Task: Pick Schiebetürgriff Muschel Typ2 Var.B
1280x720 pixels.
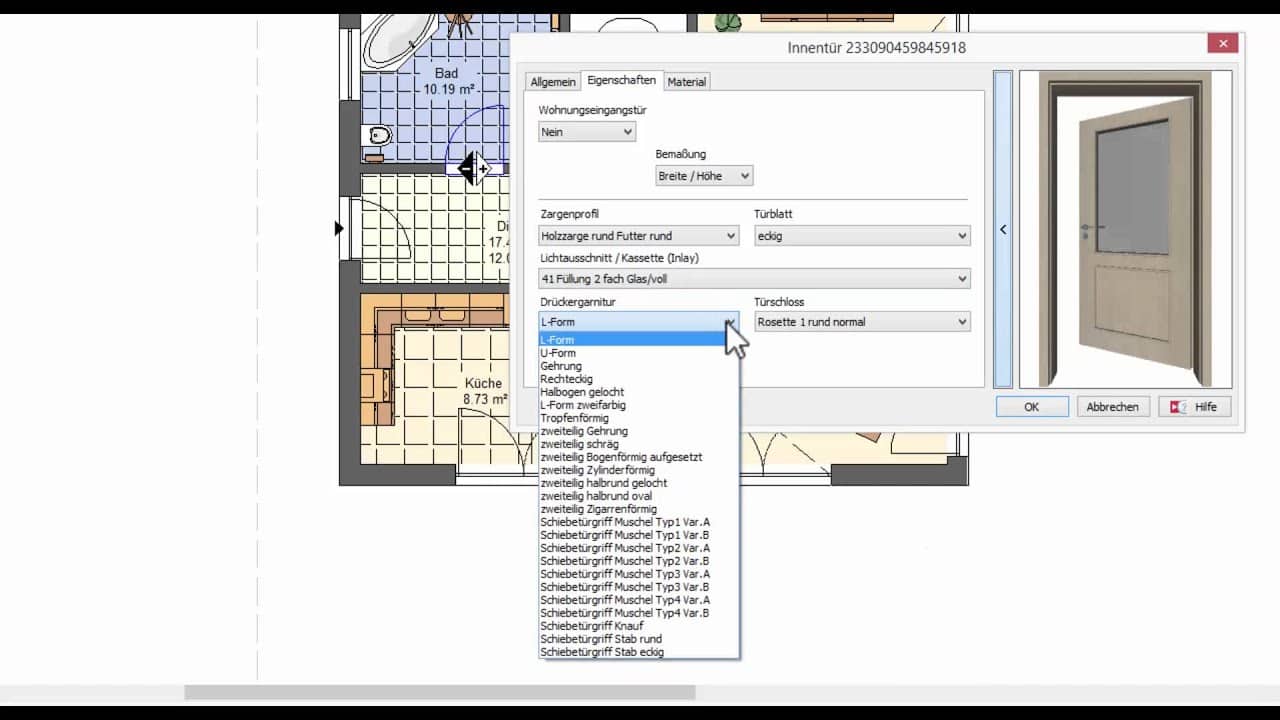Action: coord(638,561)
